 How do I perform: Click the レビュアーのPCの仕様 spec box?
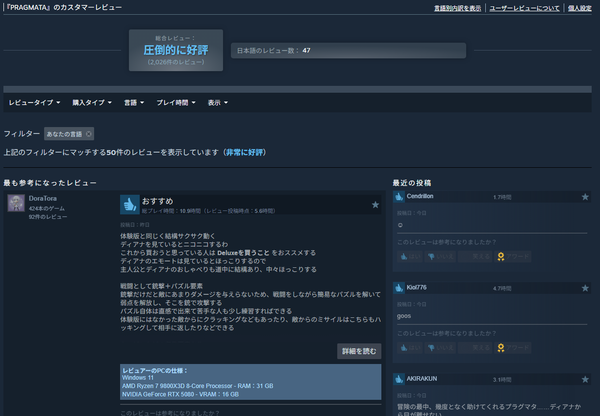[251, 382]
